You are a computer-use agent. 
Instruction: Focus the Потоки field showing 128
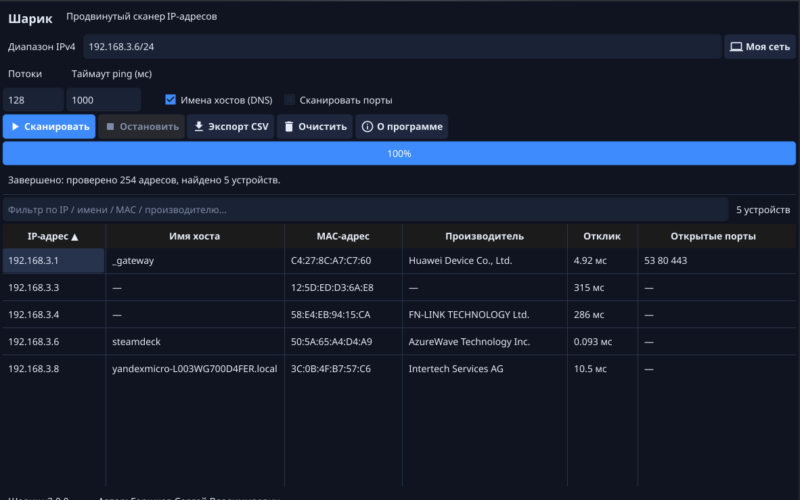tap(34, 100)
